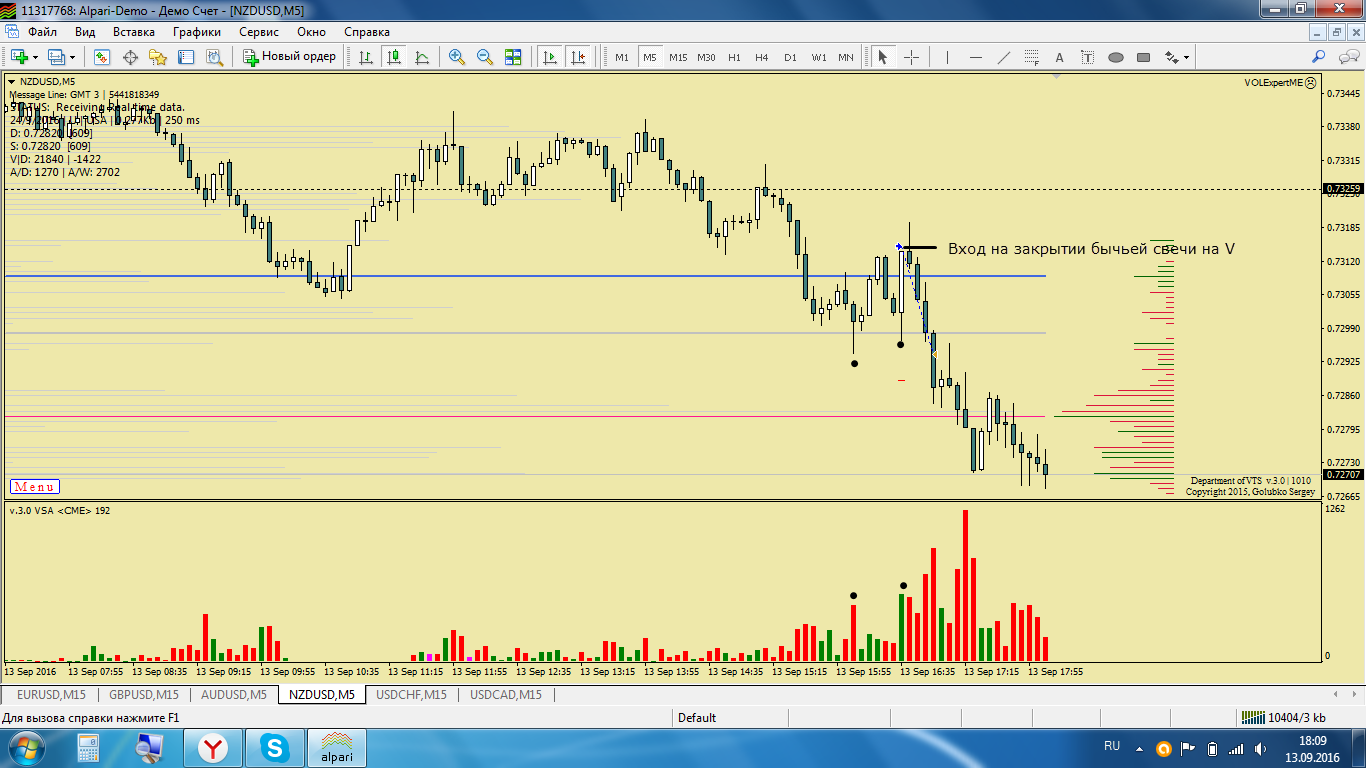Select the rectangle drawing tool
The height and width of the screenshot is (768, 1366).
[x=1144, y=57]
